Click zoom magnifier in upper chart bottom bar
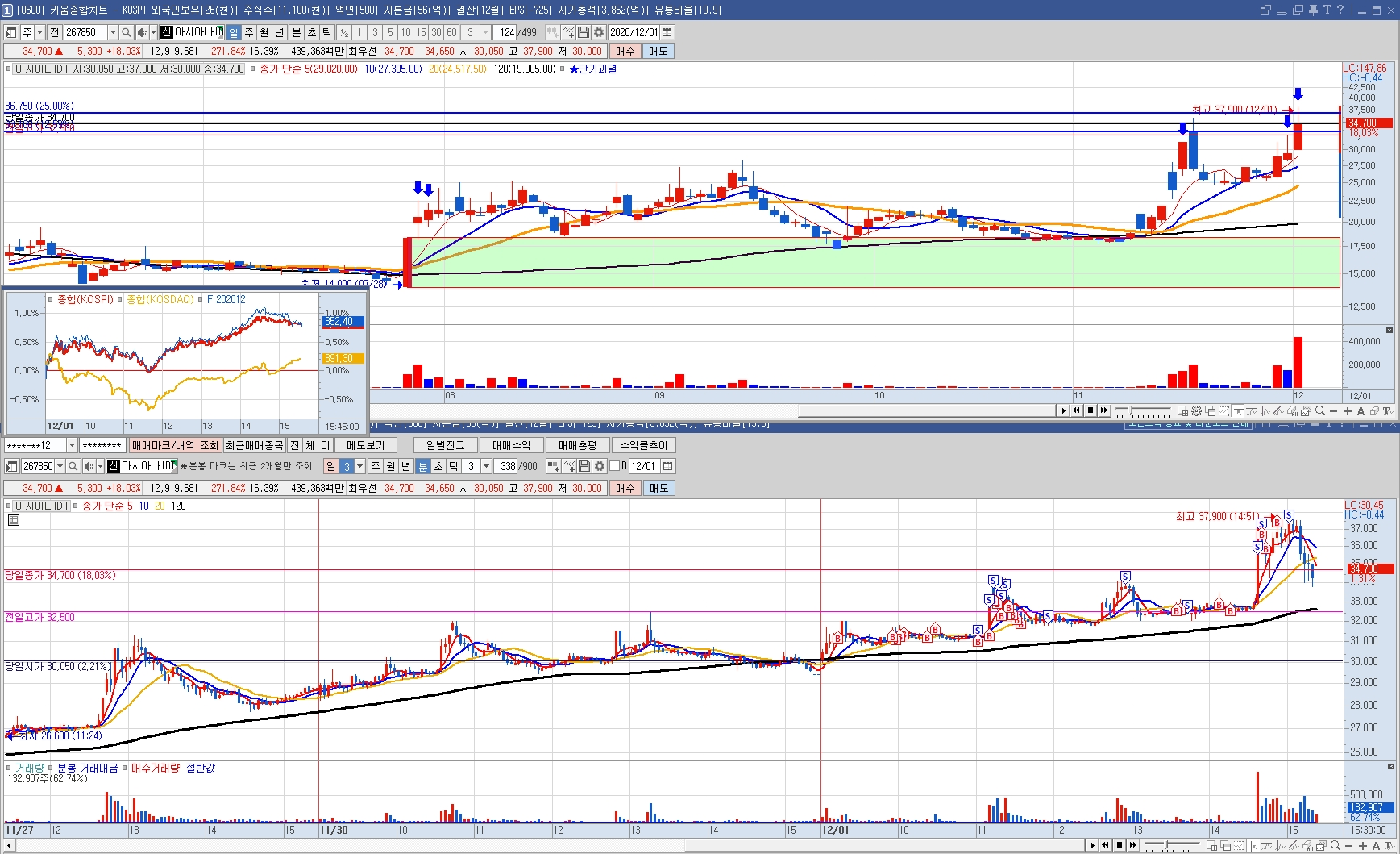This screenshot has height=854, width=1400. (x=1320, y=410)
